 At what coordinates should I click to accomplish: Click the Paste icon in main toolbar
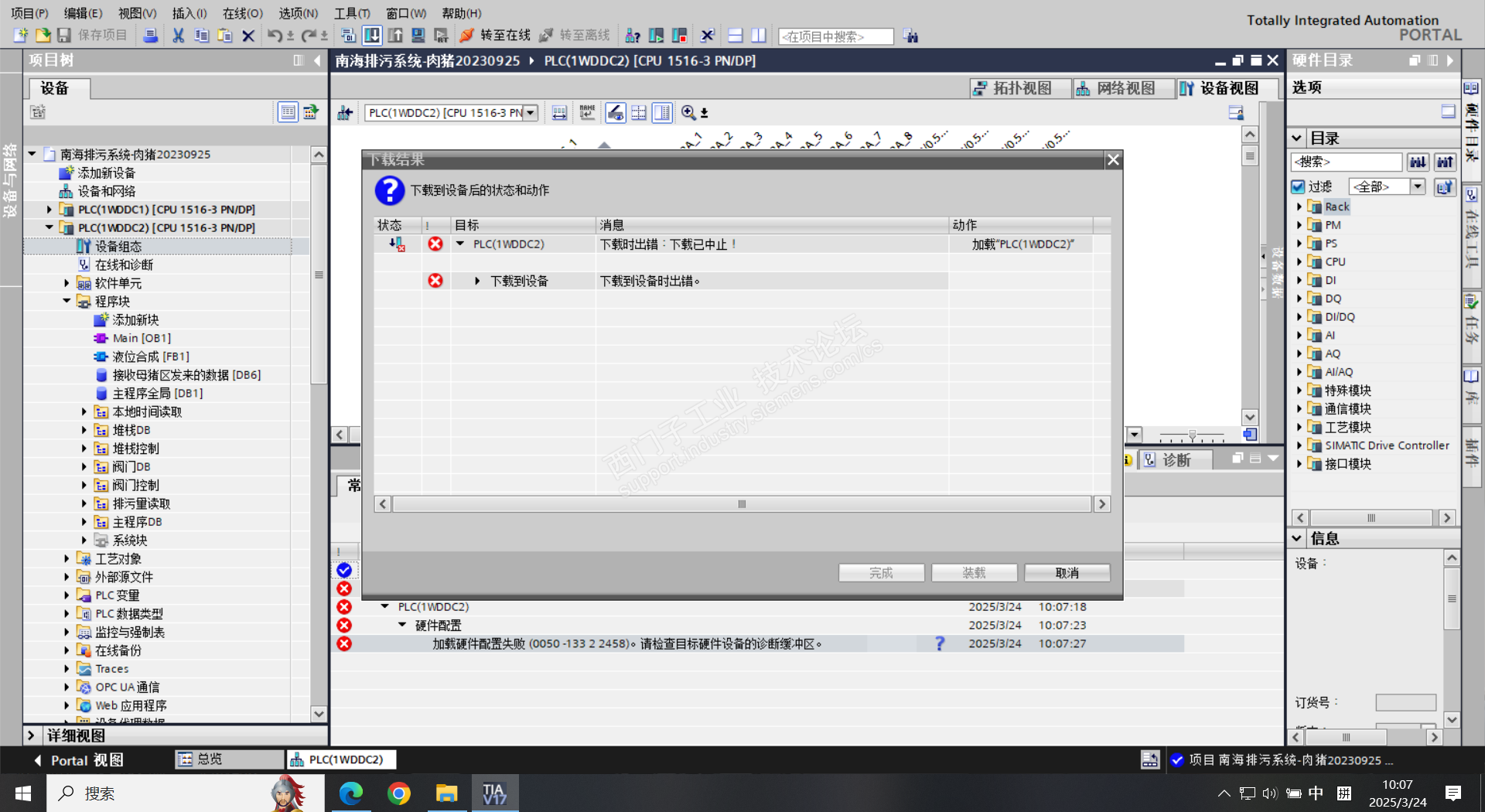pyautogui.click(x=225, y=36)
